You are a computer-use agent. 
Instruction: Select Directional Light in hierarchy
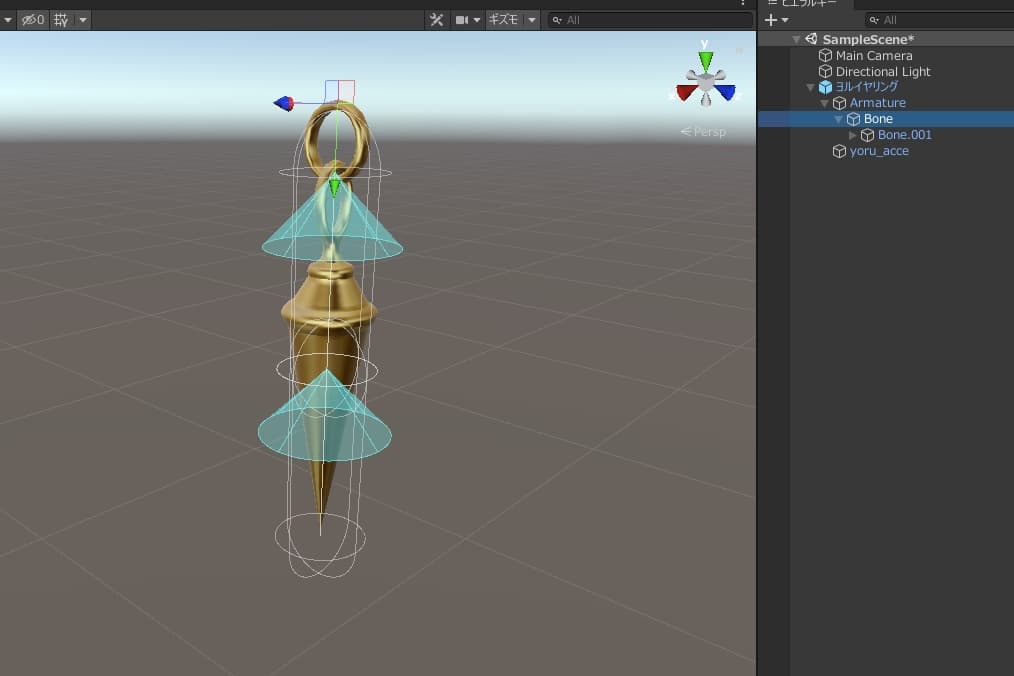point(883,71)
